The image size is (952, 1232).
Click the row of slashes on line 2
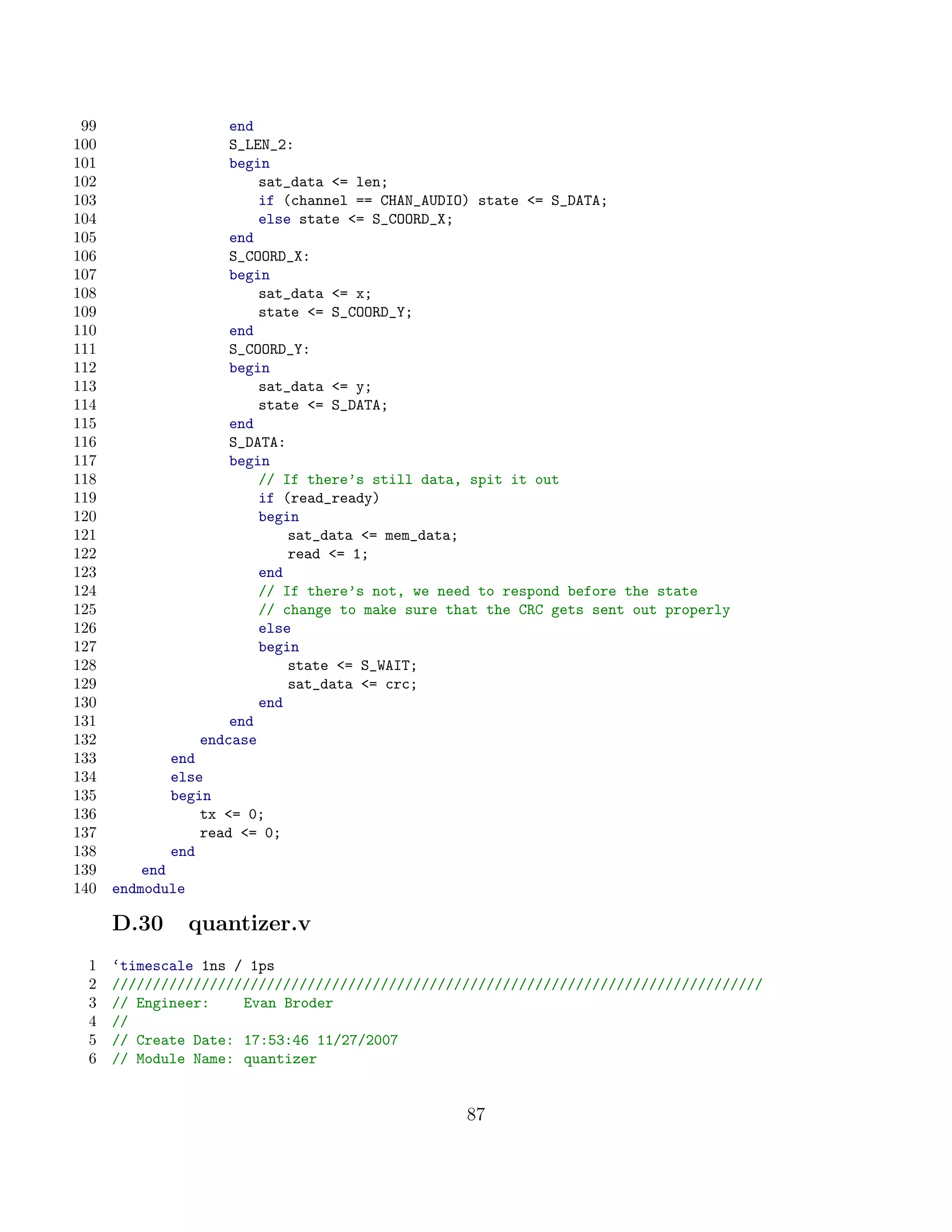[437, 984]
